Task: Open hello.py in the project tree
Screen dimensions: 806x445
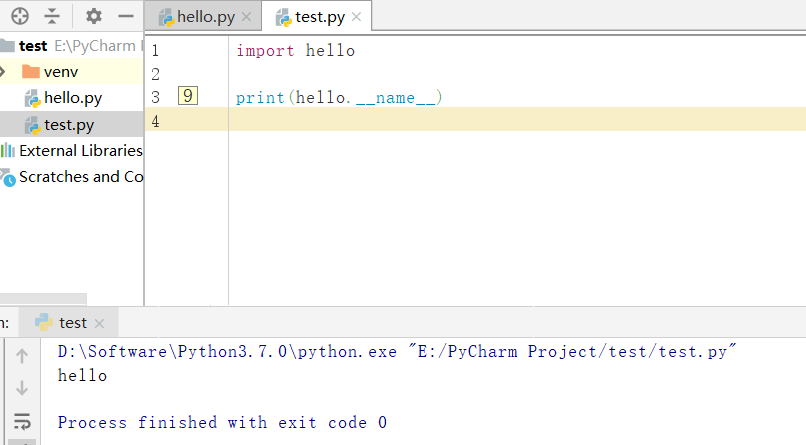Action: pyautogui.click(x=71, y=98)
